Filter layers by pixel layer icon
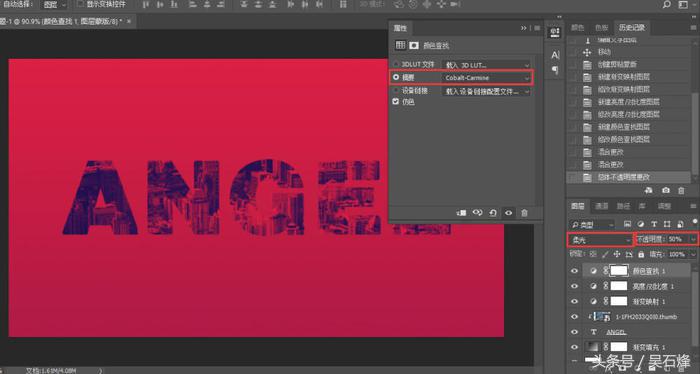The width and height of the screenshot is (700, 374). [627, 224]
